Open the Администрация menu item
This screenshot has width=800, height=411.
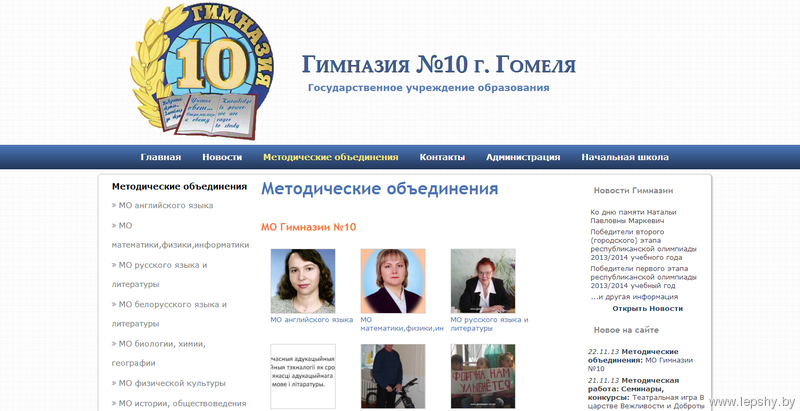pos(523,157)
